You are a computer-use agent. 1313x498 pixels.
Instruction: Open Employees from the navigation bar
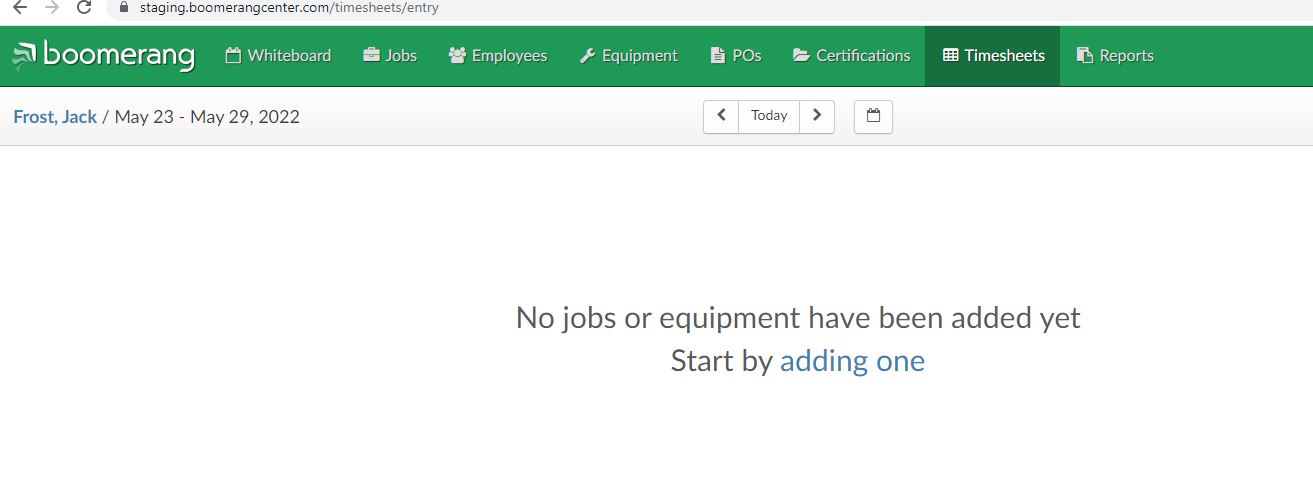(498, 56)
